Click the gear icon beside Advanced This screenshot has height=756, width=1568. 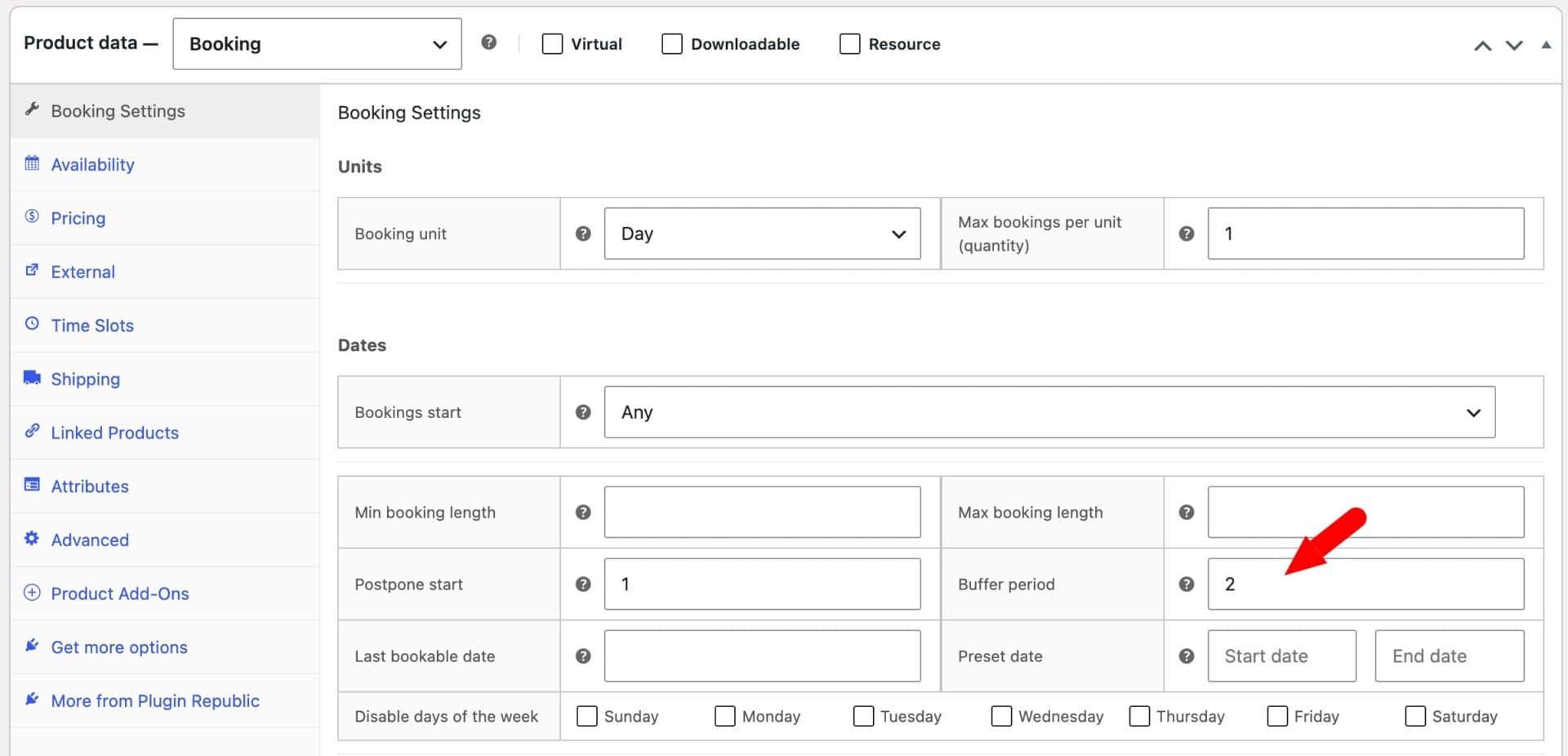[32, 538]
